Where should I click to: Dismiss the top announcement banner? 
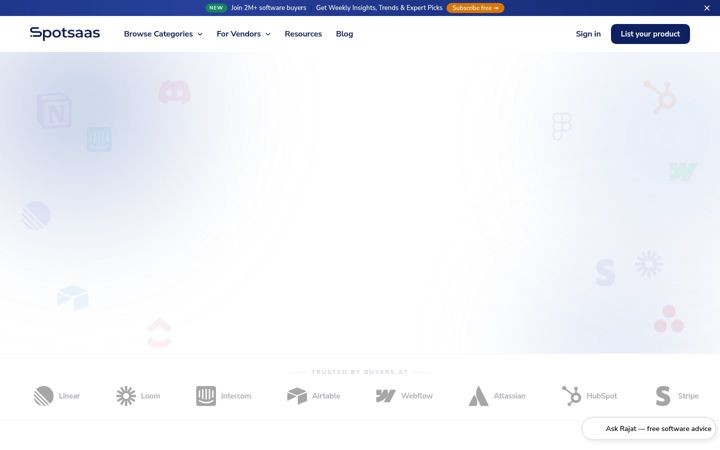click(707, 8)
